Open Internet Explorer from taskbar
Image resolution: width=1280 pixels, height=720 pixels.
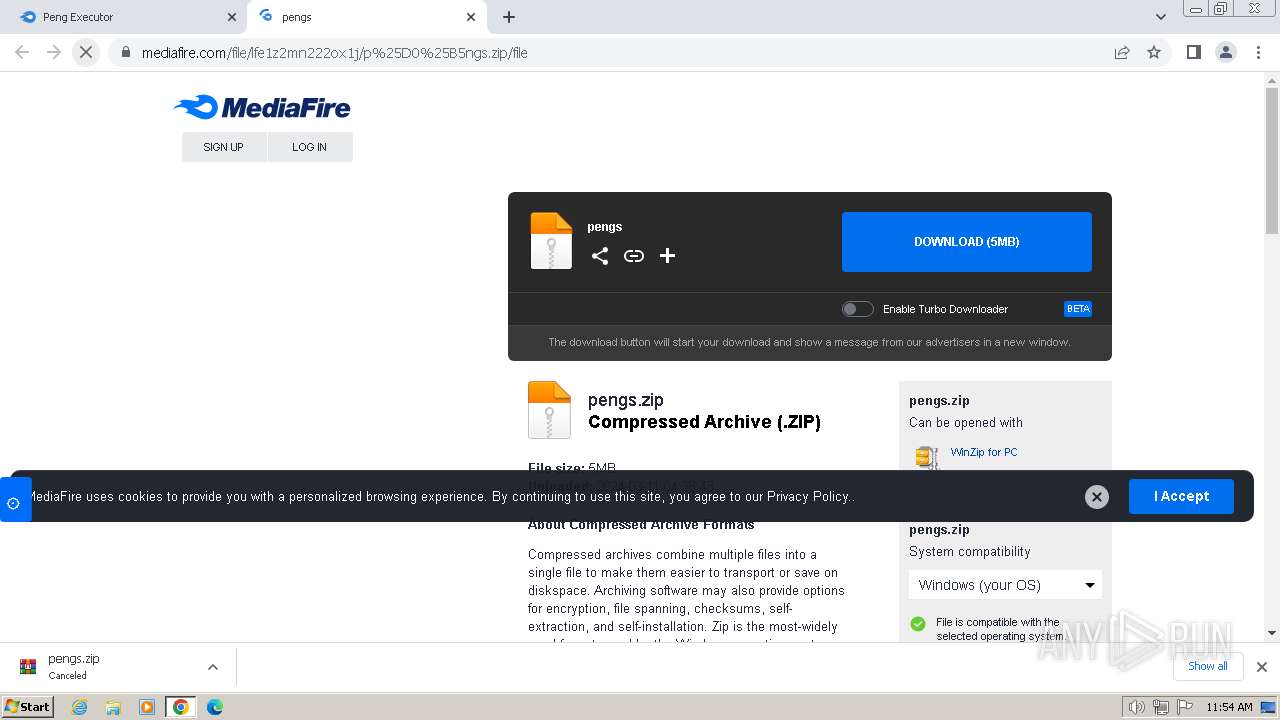point(80,707)
